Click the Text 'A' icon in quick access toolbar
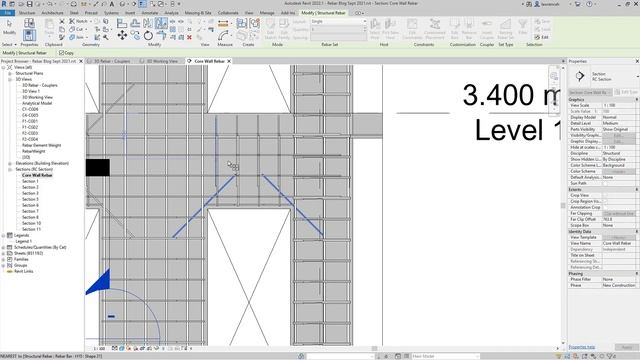Viewport: 640px width, 360px height. point(111,4)
